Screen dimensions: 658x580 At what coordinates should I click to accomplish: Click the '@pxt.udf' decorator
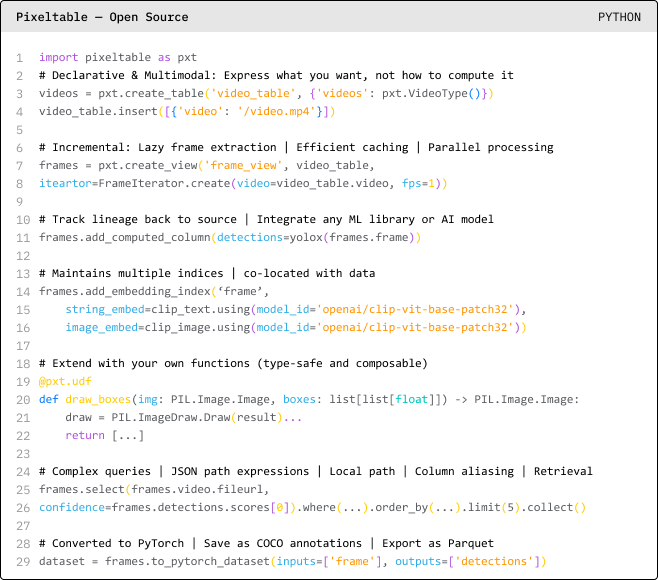[x=65, y=381]
